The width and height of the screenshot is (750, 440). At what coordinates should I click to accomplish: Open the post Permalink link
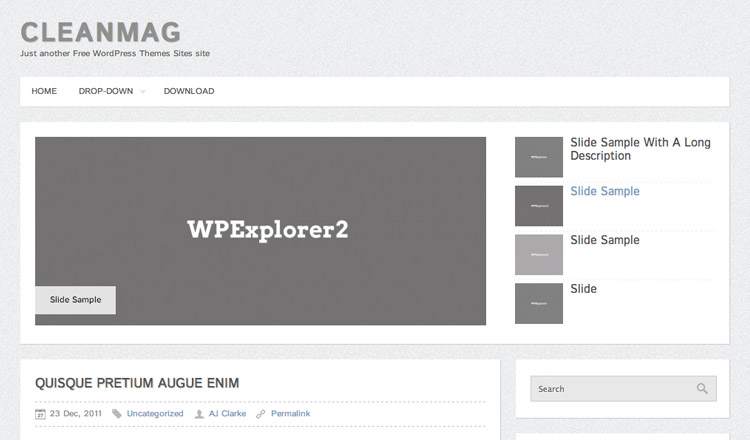click(290, 413)
